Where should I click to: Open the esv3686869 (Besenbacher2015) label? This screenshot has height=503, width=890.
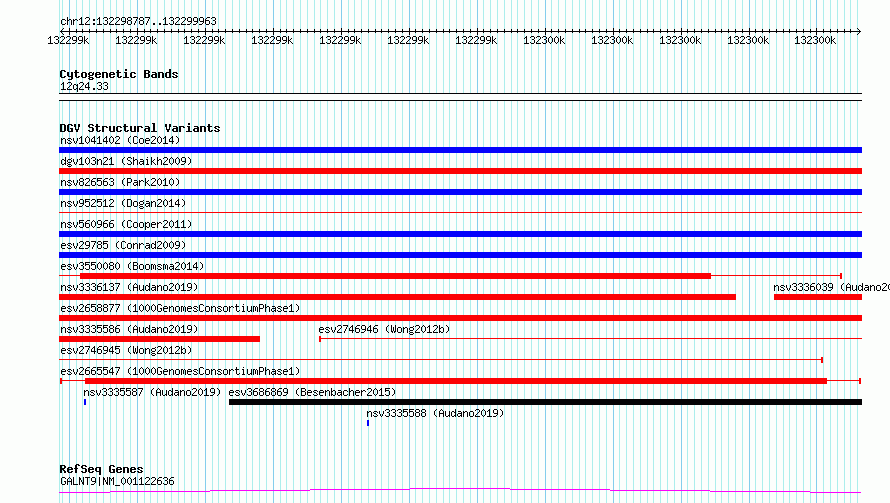point(312,392)
